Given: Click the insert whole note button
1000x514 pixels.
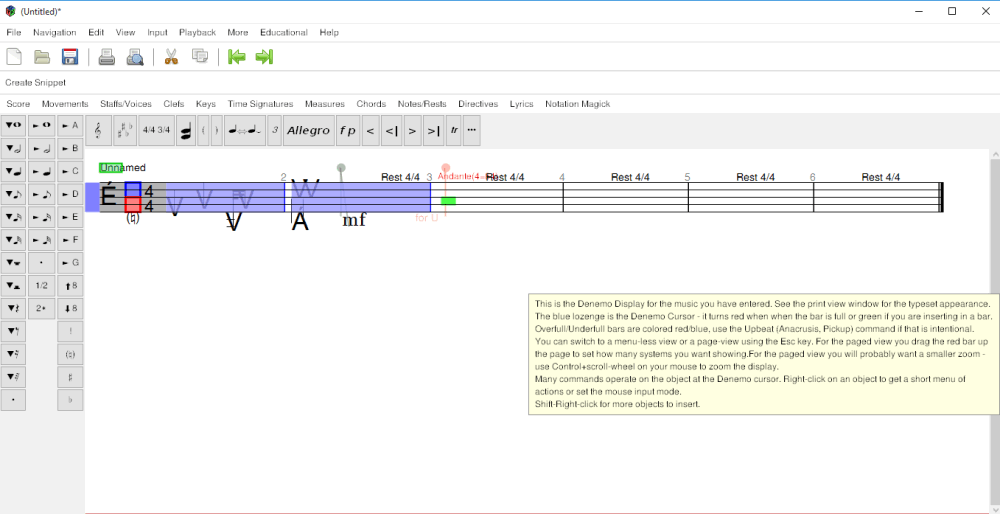Looking at the screenshot, I should coord(42,126).
